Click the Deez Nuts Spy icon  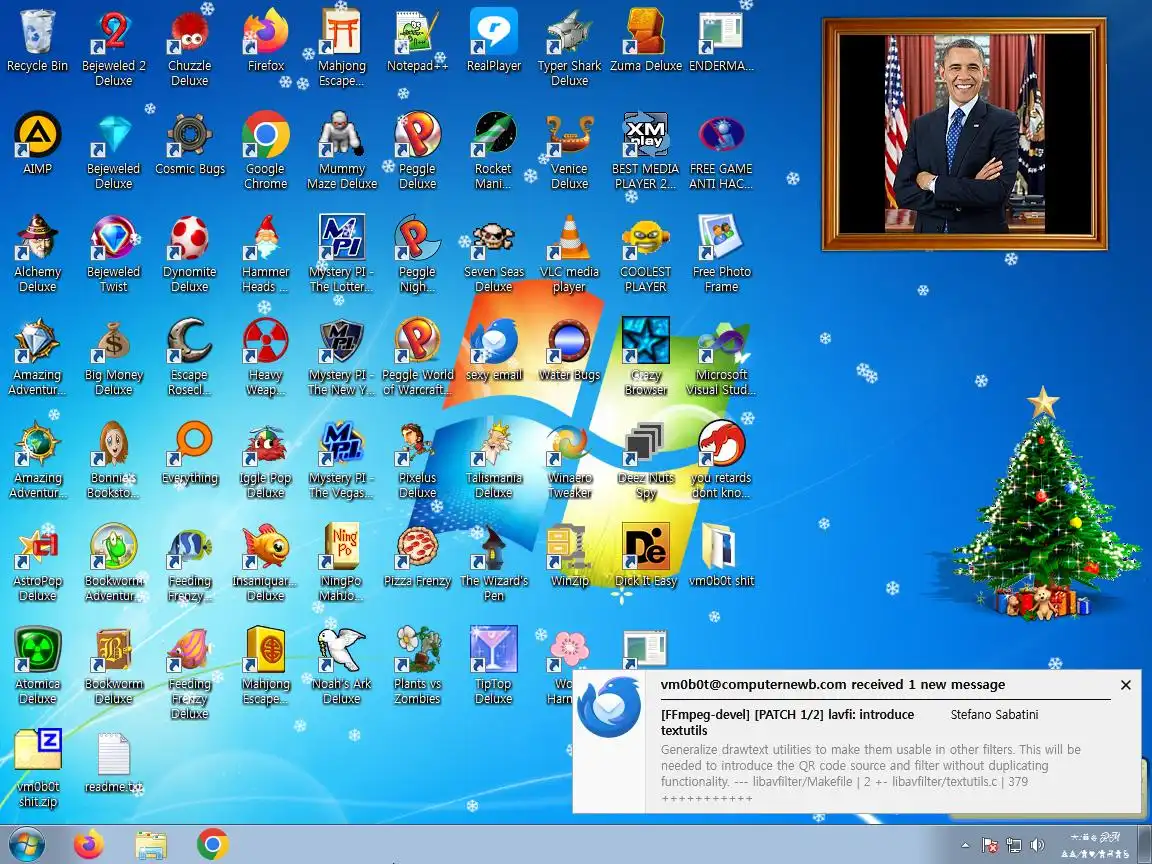tap(646, 460)
